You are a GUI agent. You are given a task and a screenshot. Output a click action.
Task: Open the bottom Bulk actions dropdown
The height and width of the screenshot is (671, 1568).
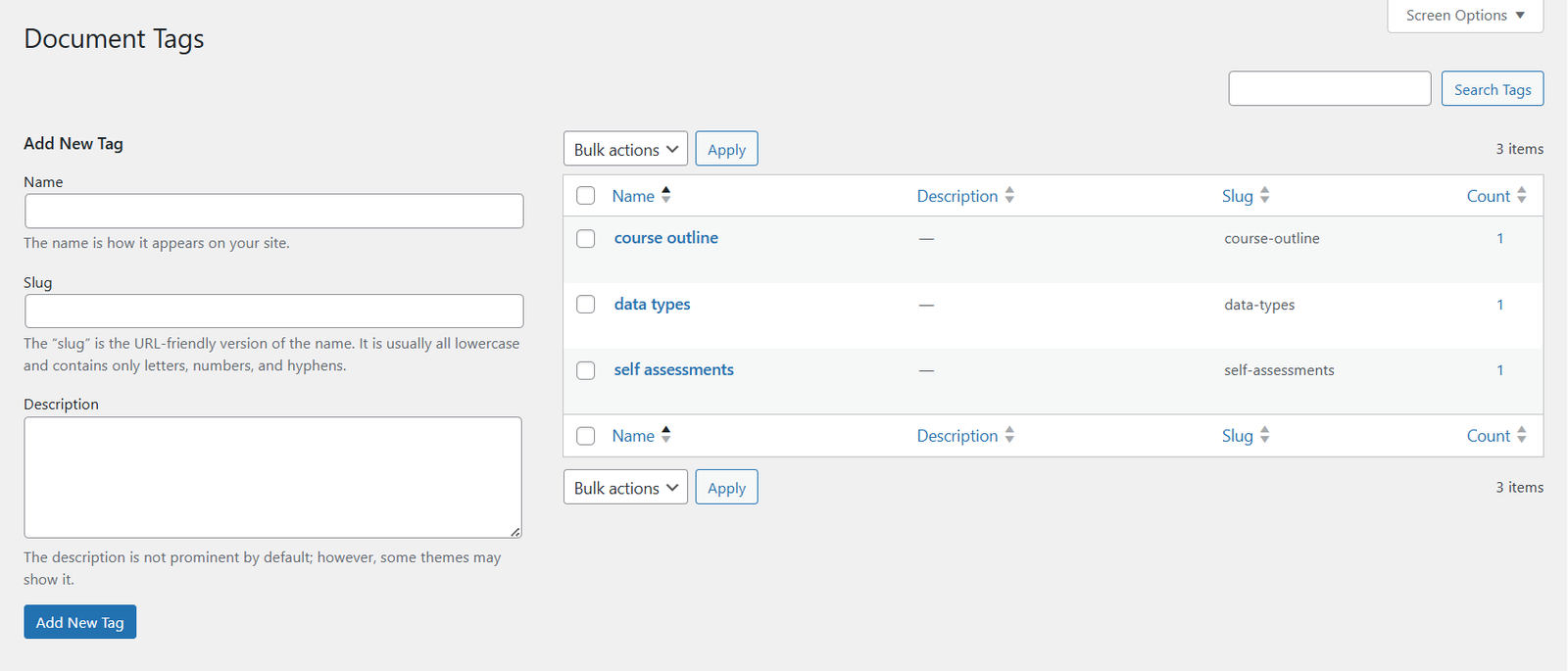(625, 487)
